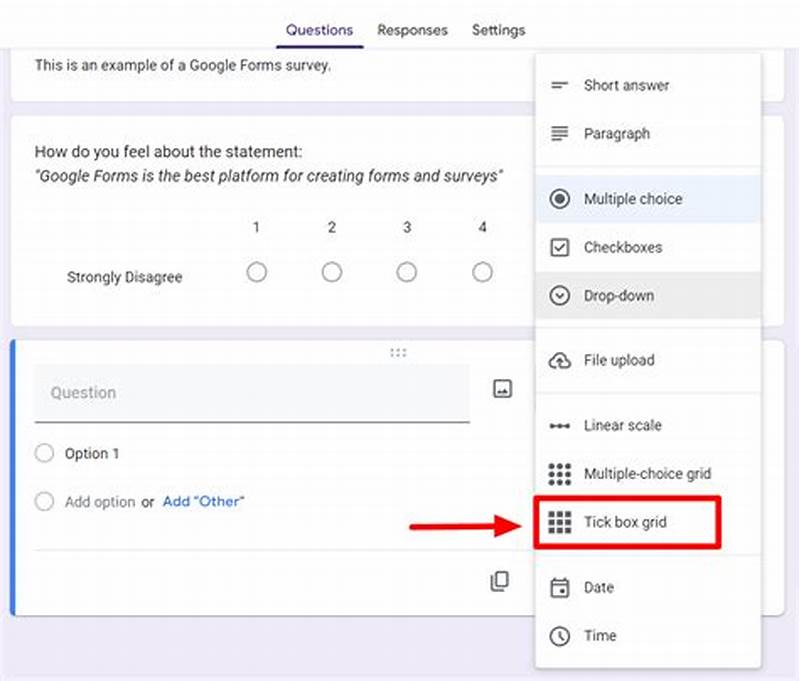Screen dimensions: 800x681
Task: Switch to the Responses tab
Action: 412,30
